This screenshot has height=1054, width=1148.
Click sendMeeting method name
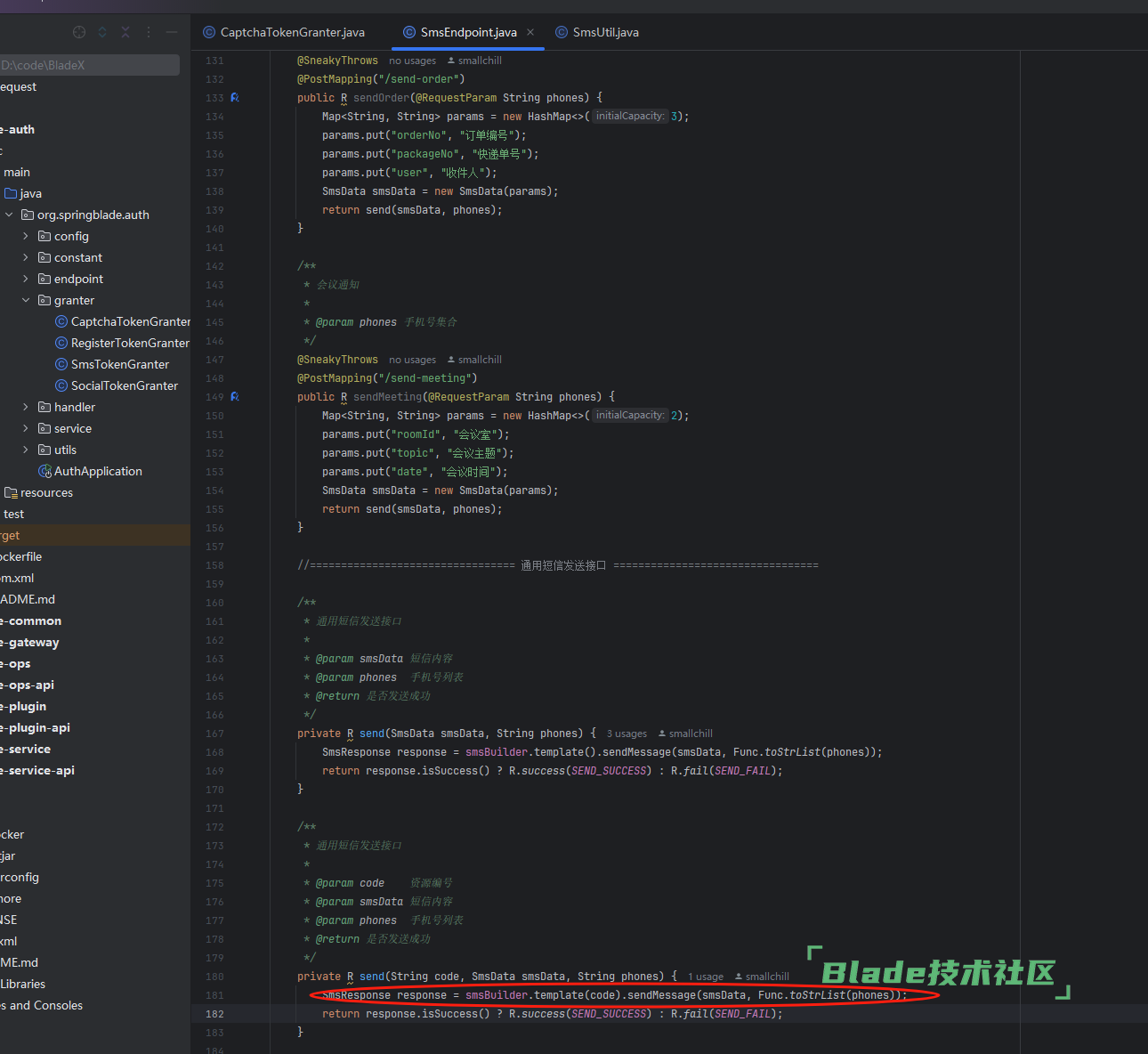click(387, 397)
